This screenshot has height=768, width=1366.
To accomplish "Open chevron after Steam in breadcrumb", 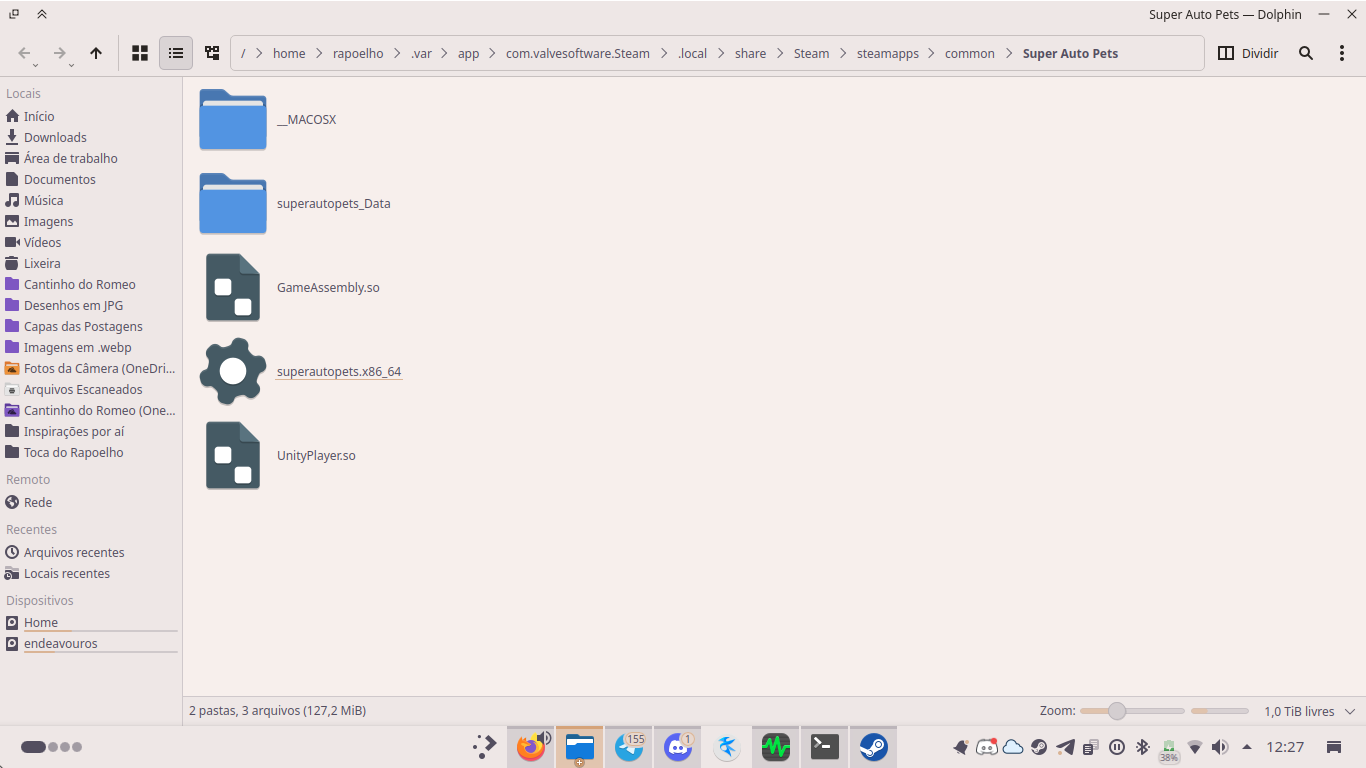I will pyautogui.click(x=843, y=53).
